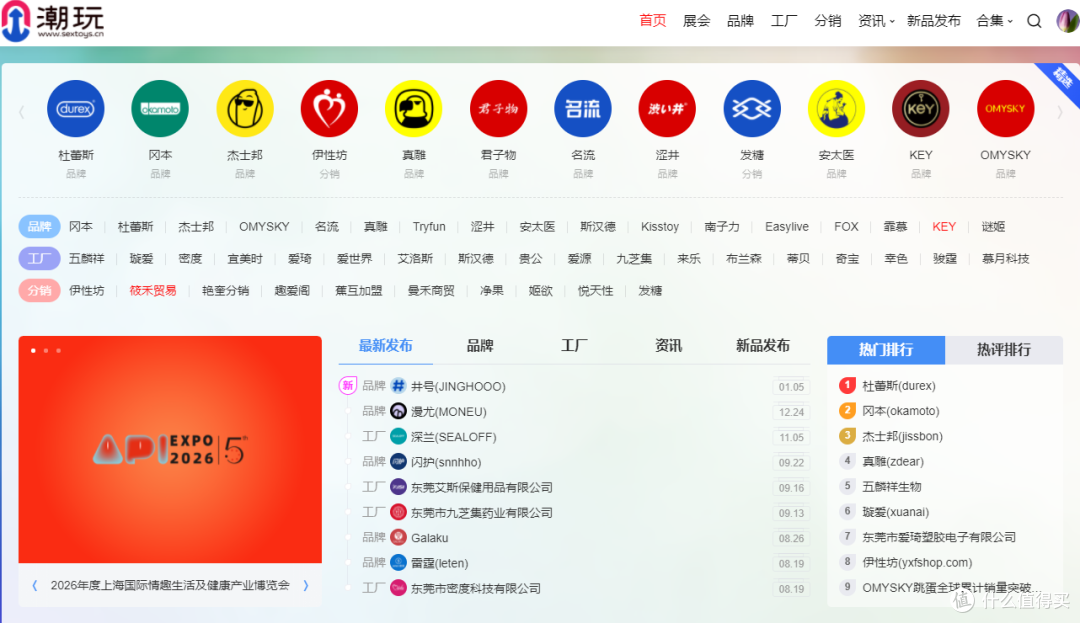Click the 东莞市九芝集药业 red icon
The width and height of the screenshot is (1080, 623).
point(398,512)
